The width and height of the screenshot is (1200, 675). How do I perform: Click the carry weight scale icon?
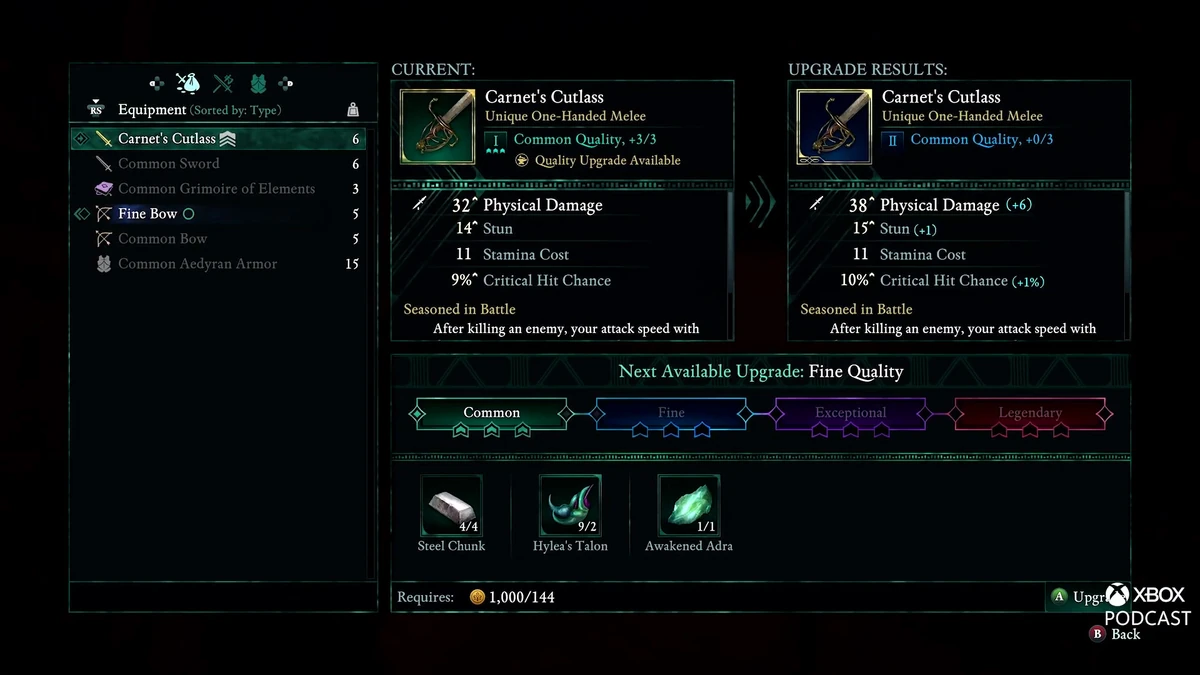point(353,110)
